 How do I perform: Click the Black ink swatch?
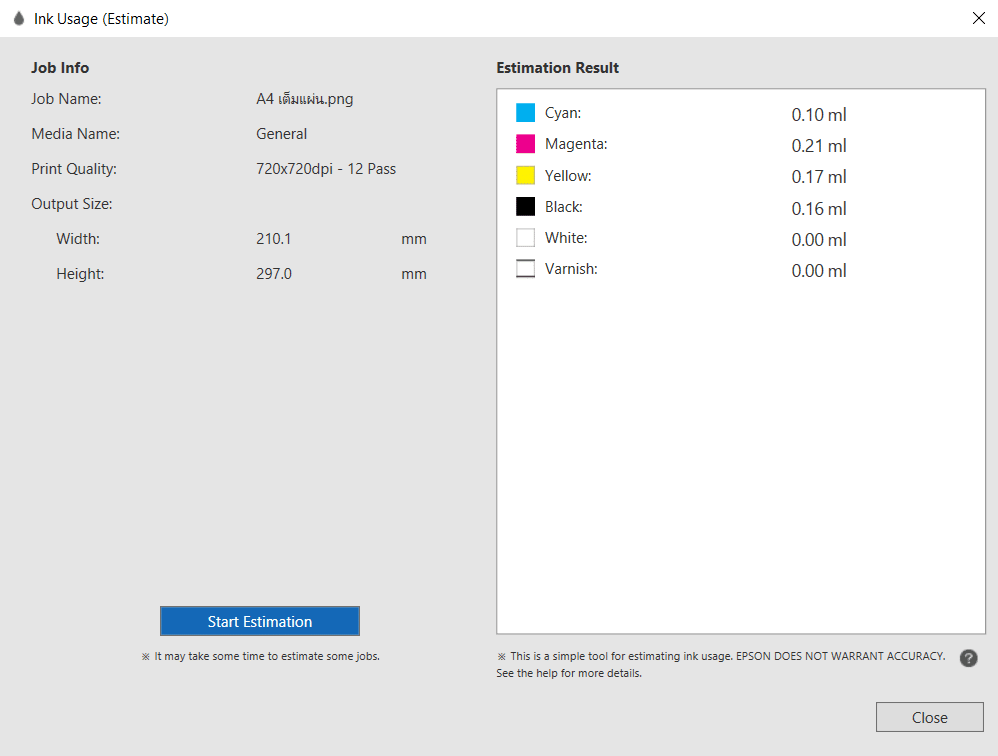pyautogui.click(x=525, y=207)
